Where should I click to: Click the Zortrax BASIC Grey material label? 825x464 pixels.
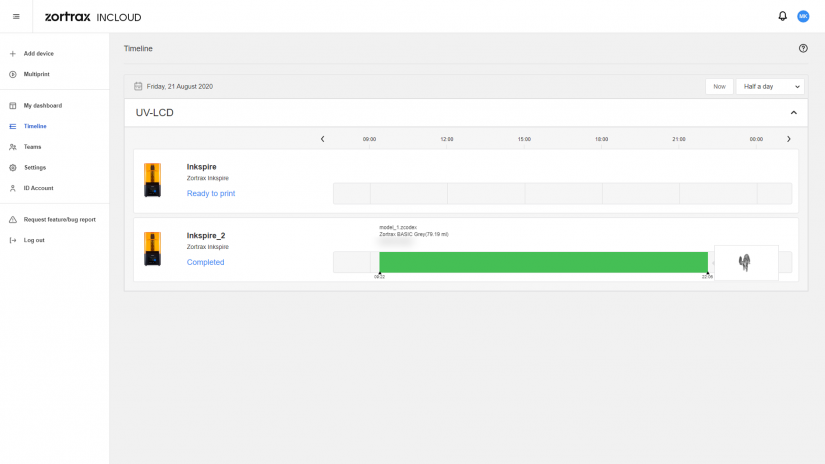click(414, 234)
